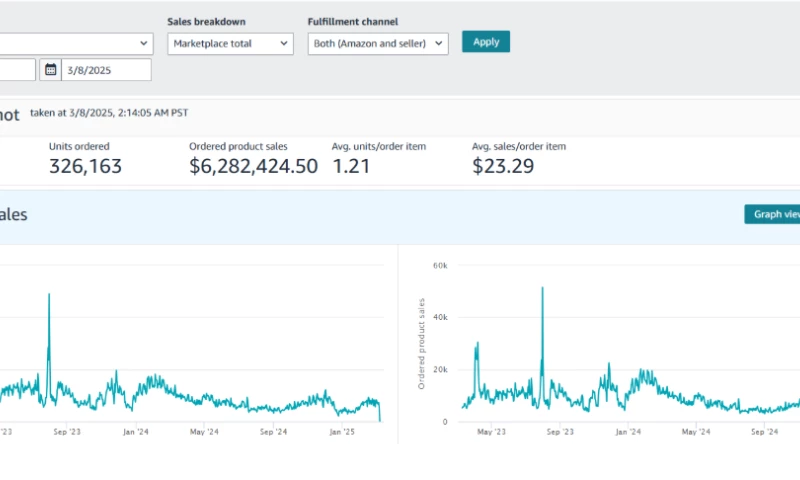This screenshot has width=800, height=480.
Task: Click the Units ordered value 326,163
Action: (x=85, y=166)
